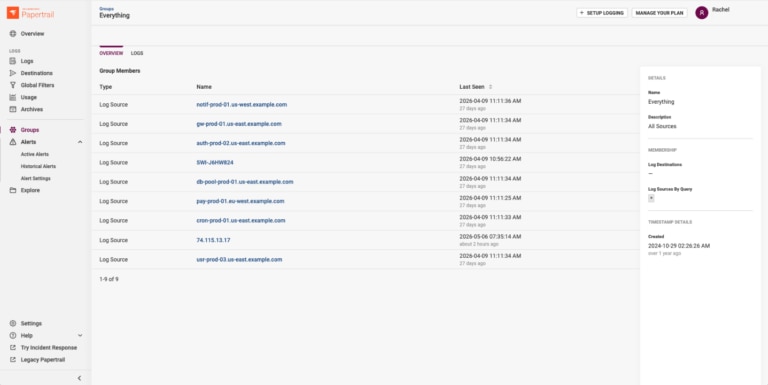This screenshot has width=768, height=385.
Task: Click '2026-05-06 07:35:14 AM' last seen
Action: tap(490, 237)
